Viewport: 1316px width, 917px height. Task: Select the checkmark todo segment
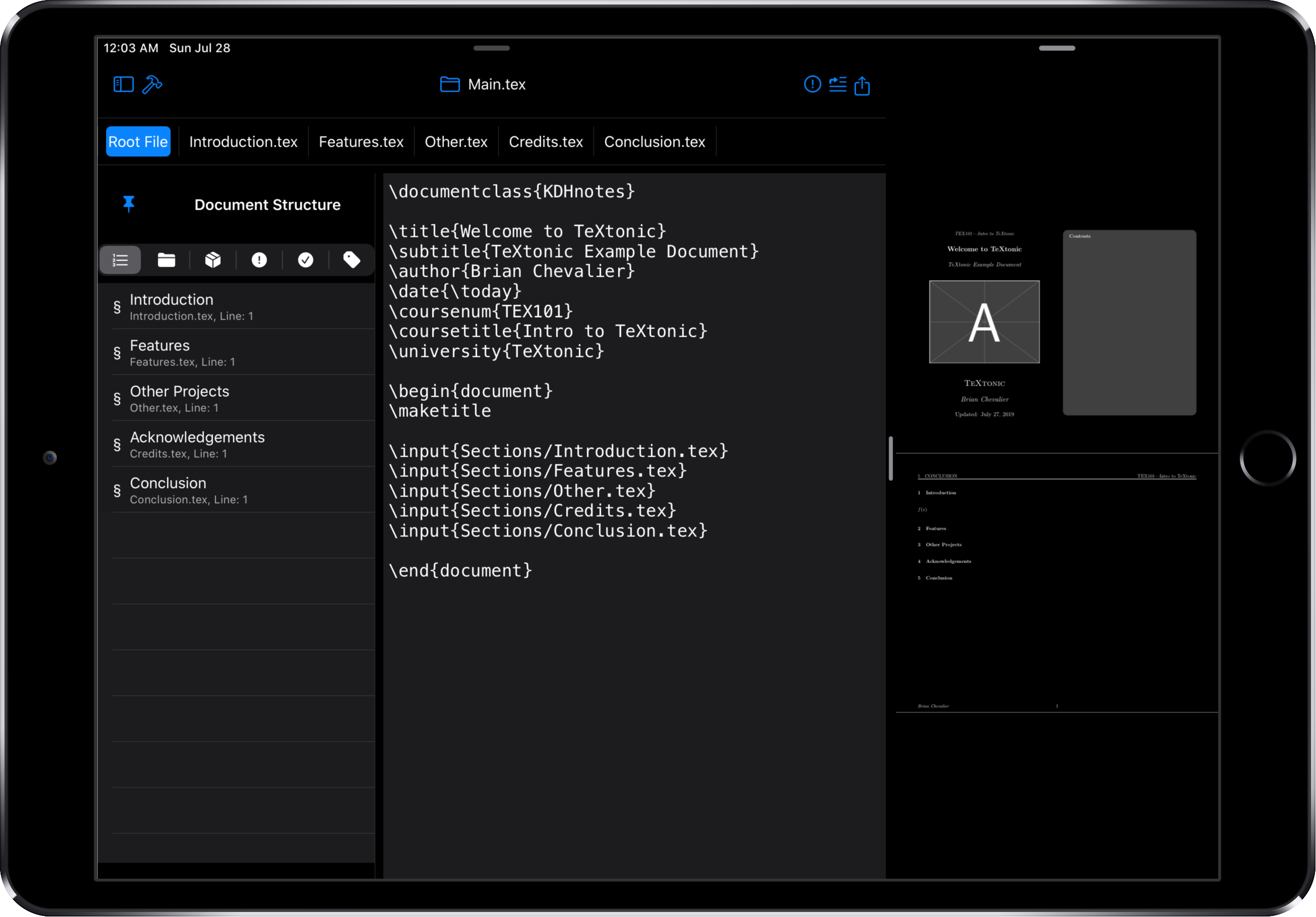[305, 260]
